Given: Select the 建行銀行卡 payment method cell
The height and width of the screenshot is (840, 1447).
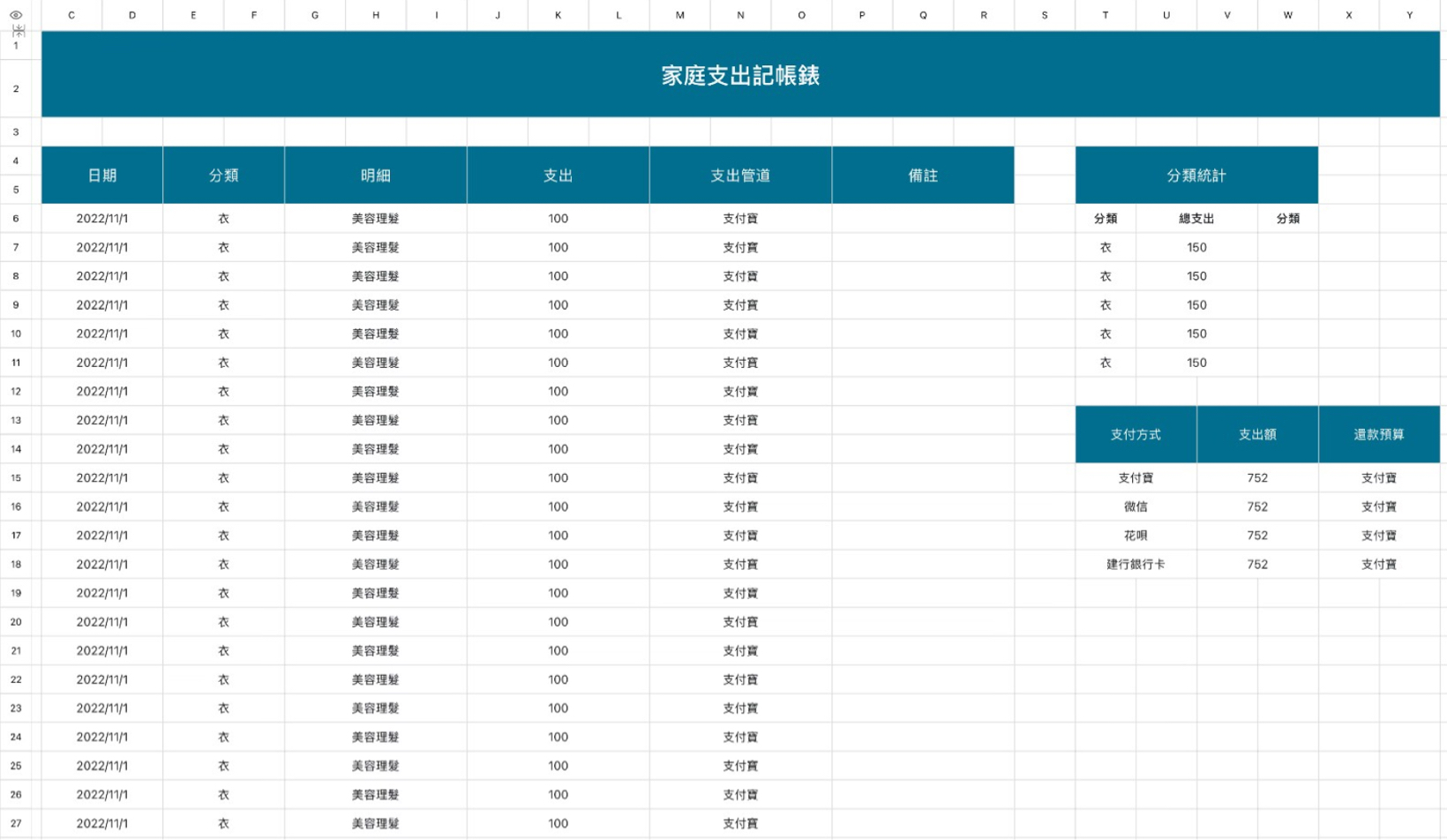Looking at the screenshot, I should click(1136, 564).
